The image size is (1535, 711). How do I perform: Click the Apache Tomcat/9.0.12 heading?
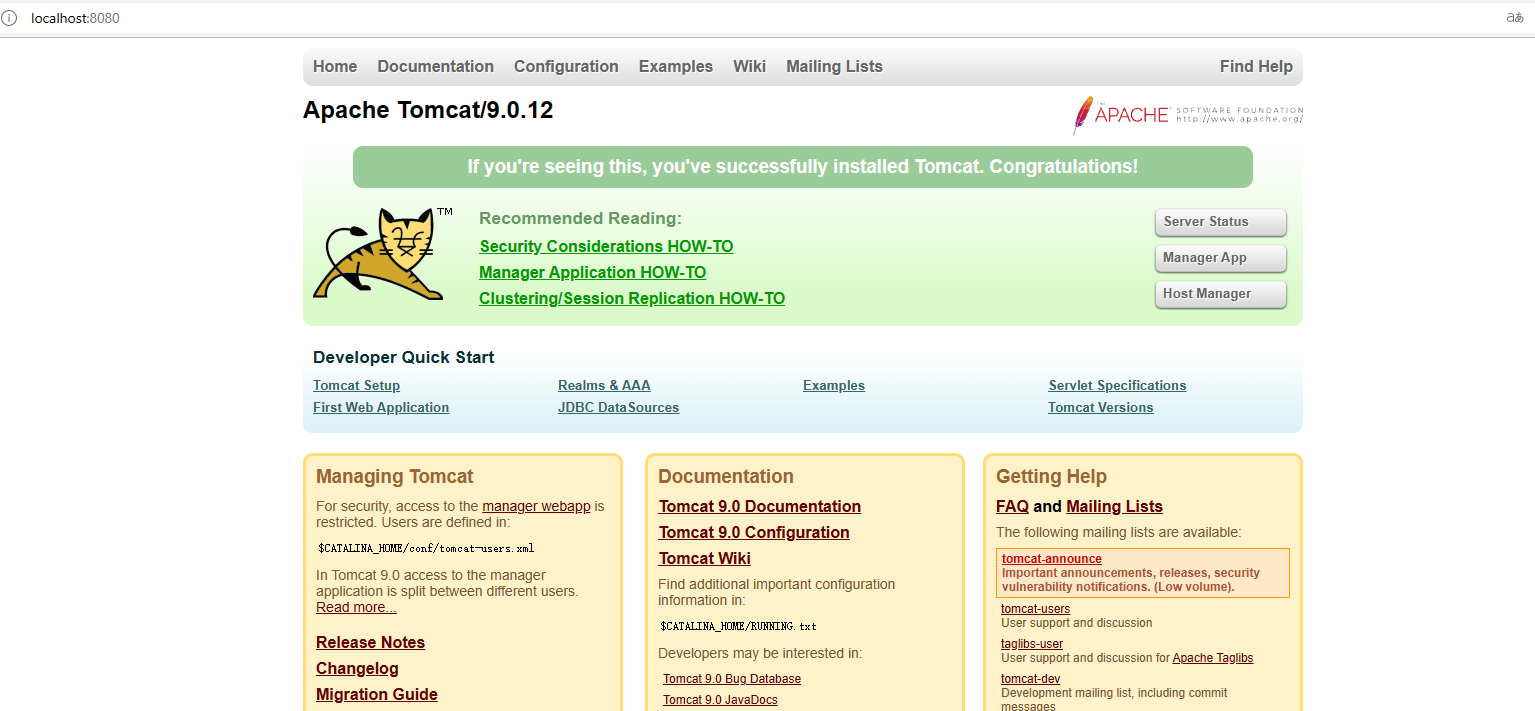428,110
